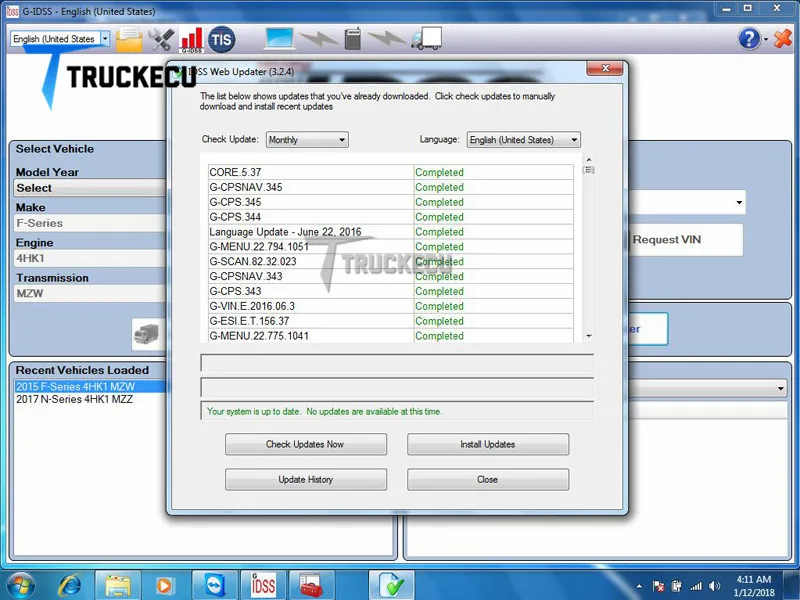Open Model Year Select dropdown
800x600 pixels.
coord(90,188)
